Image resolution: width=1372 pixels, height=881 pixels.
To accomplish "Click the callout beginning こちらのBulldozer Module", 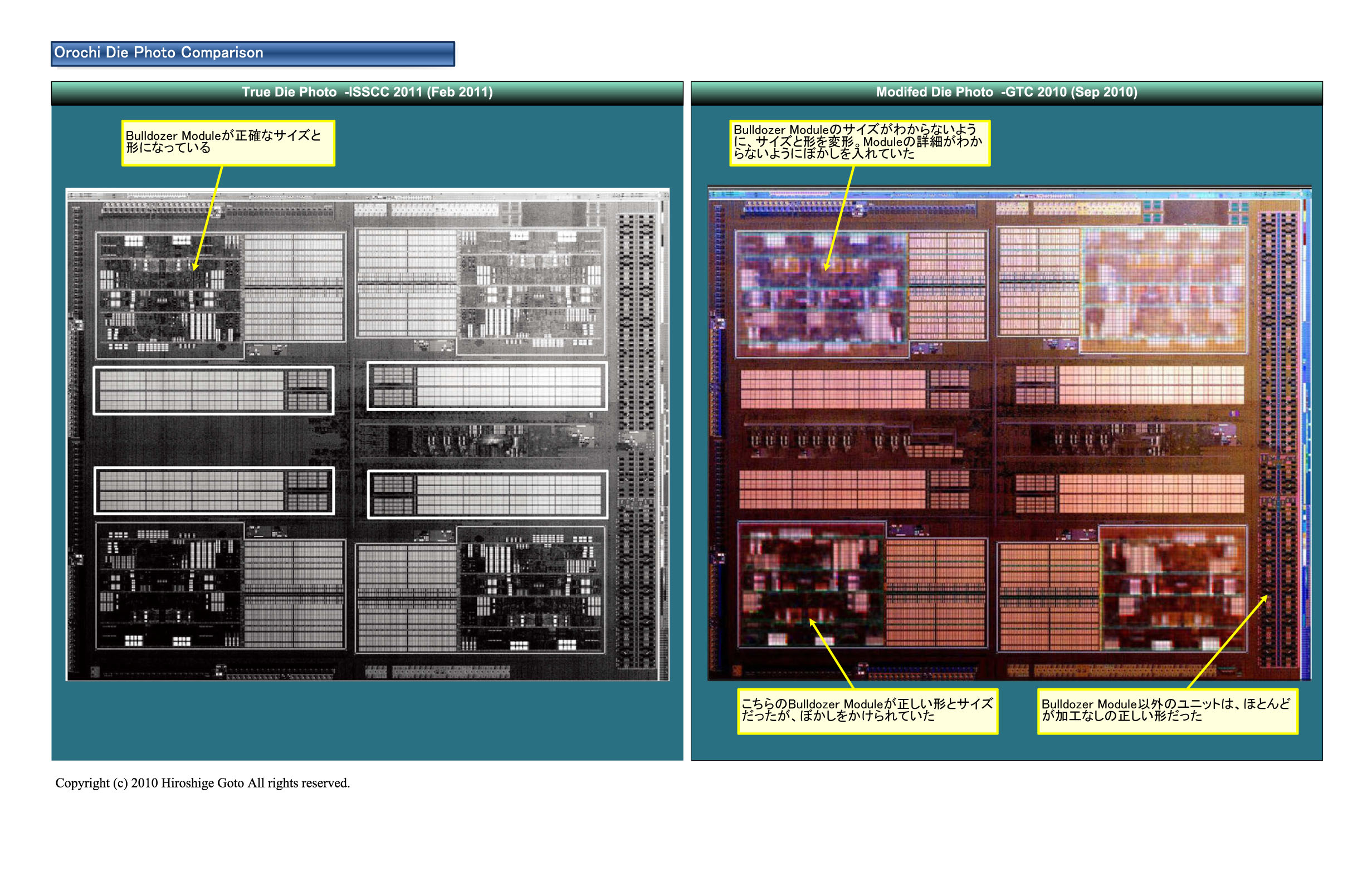I will (867, 711).
